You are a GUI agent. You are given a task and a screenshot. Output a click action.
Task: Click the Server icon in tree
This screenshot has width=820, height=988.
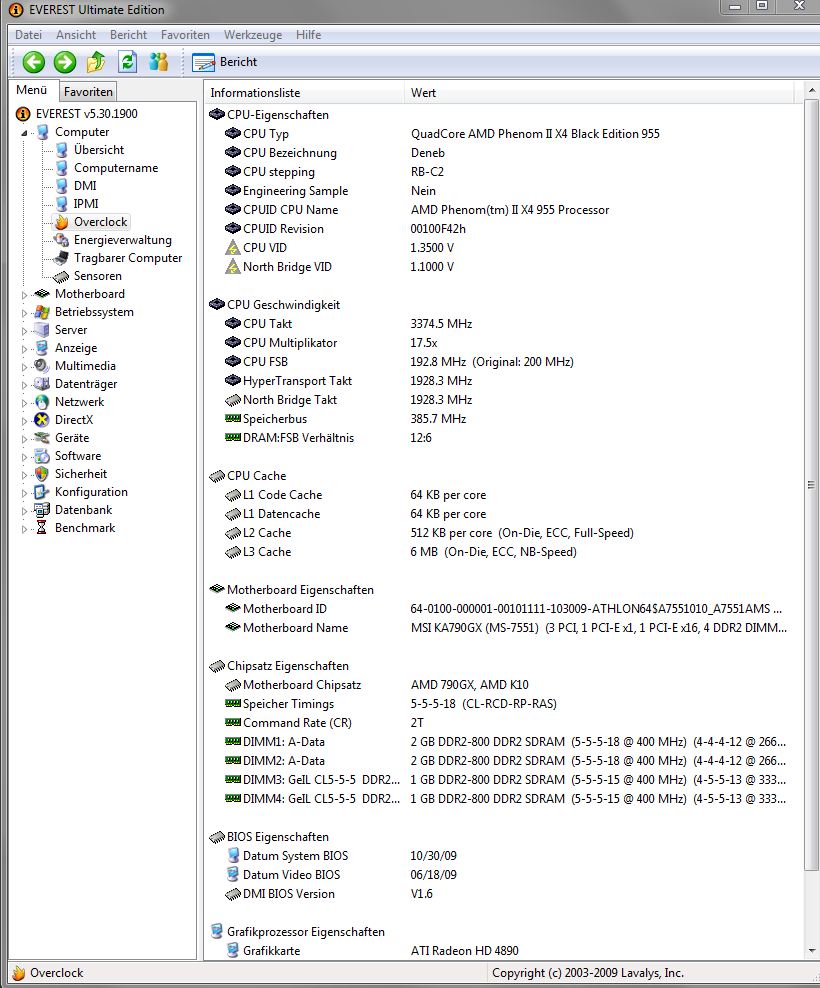point(42,330)
